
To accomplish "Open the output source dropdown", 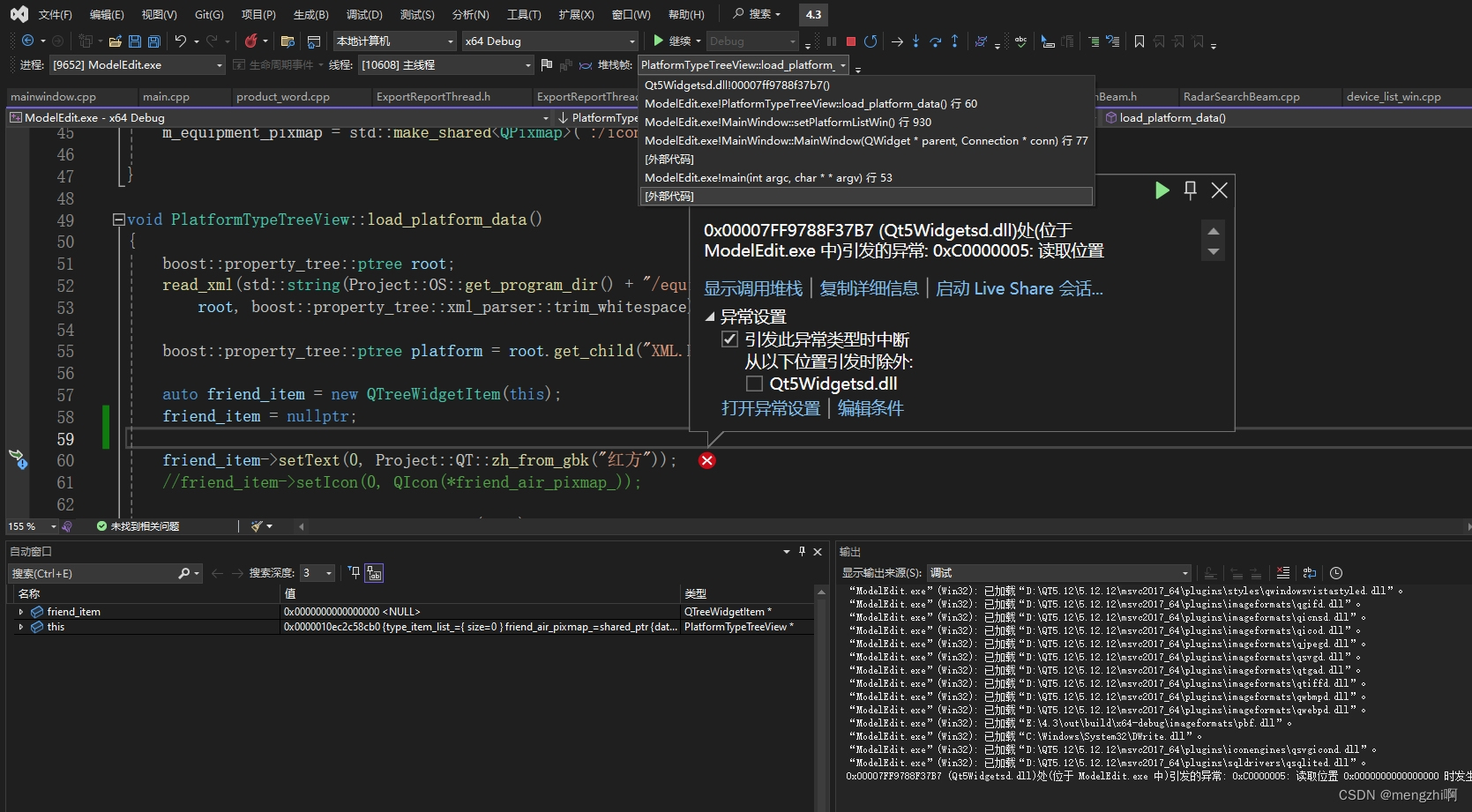I will point(1059,573).
